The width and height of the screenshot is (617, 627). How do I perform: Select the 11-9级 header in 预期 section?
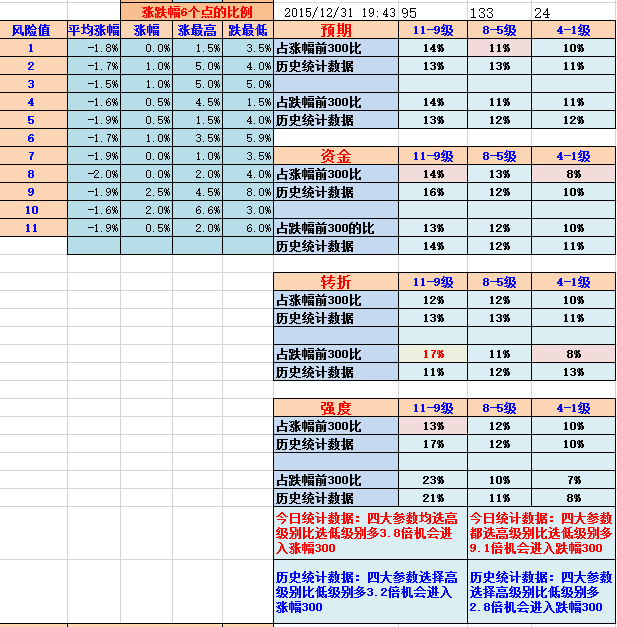point(433,30)
